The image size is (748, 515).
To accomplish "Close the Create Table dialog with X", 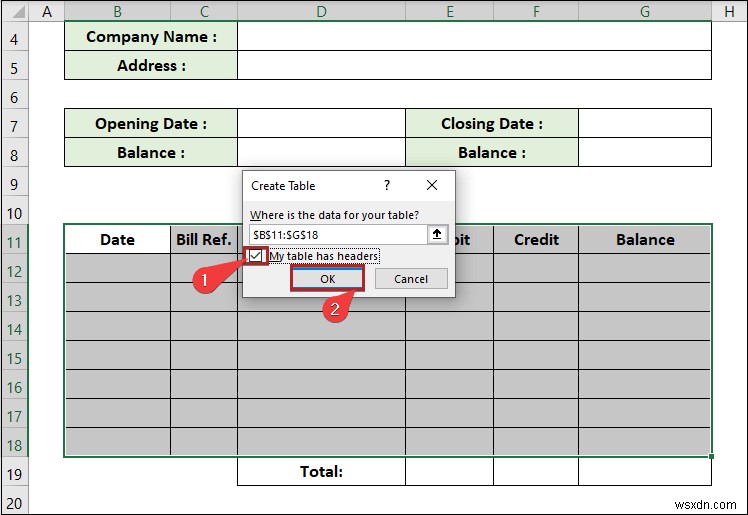I will coord(432,185).
